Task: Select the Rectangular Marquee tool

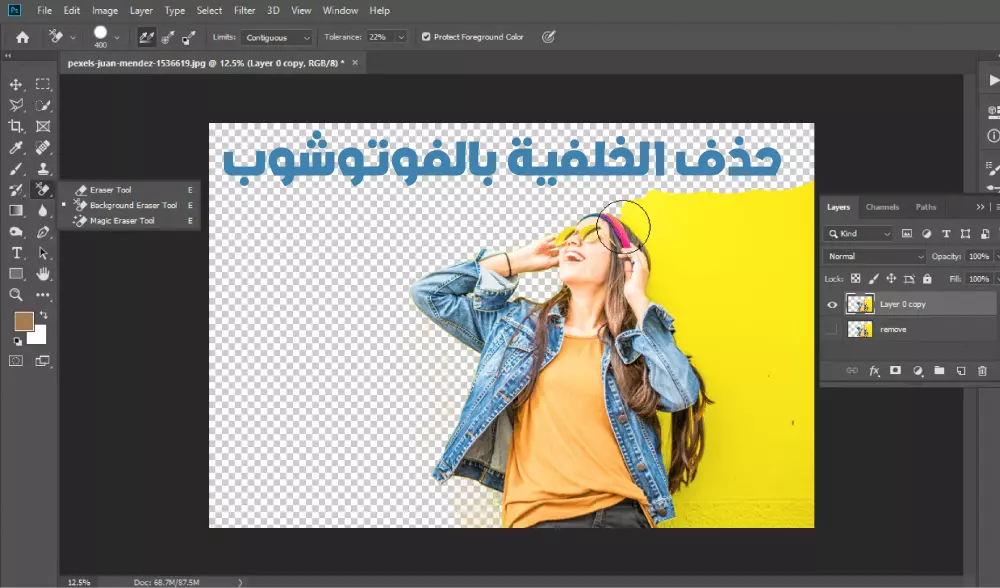Action: click(x=43, y=84)
